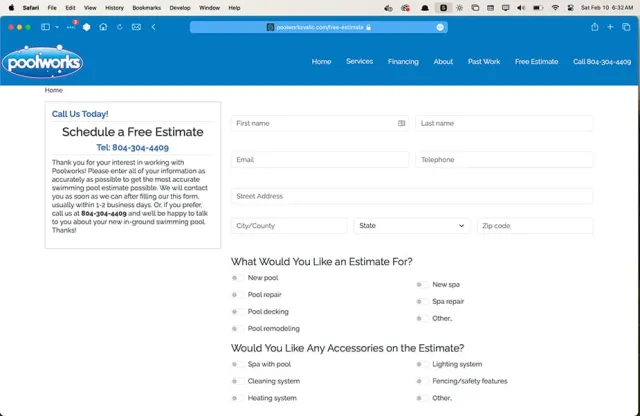Go back with the back arrow

tap(153, 27)
